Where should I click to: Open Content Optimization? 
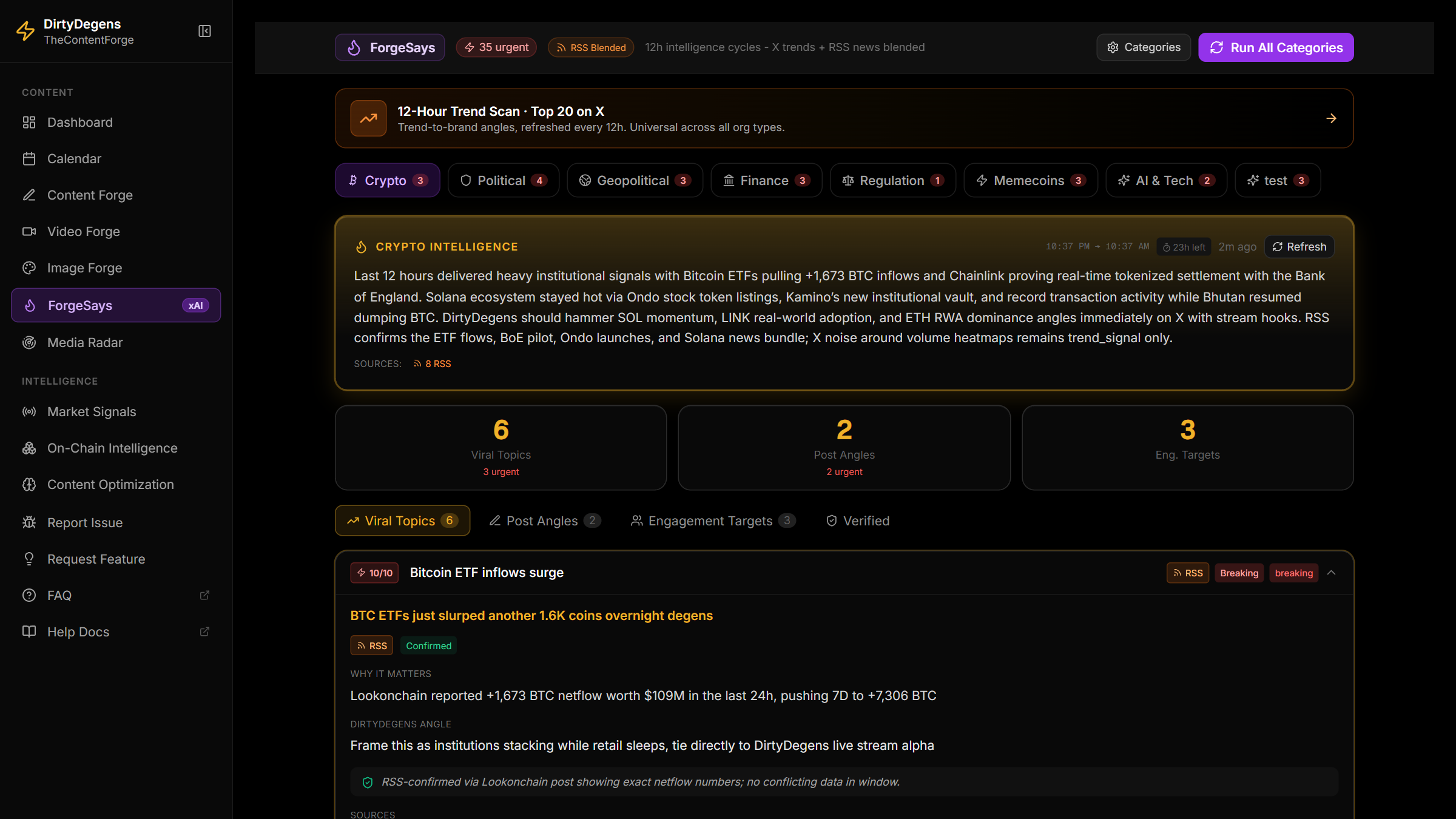[116, 484]
